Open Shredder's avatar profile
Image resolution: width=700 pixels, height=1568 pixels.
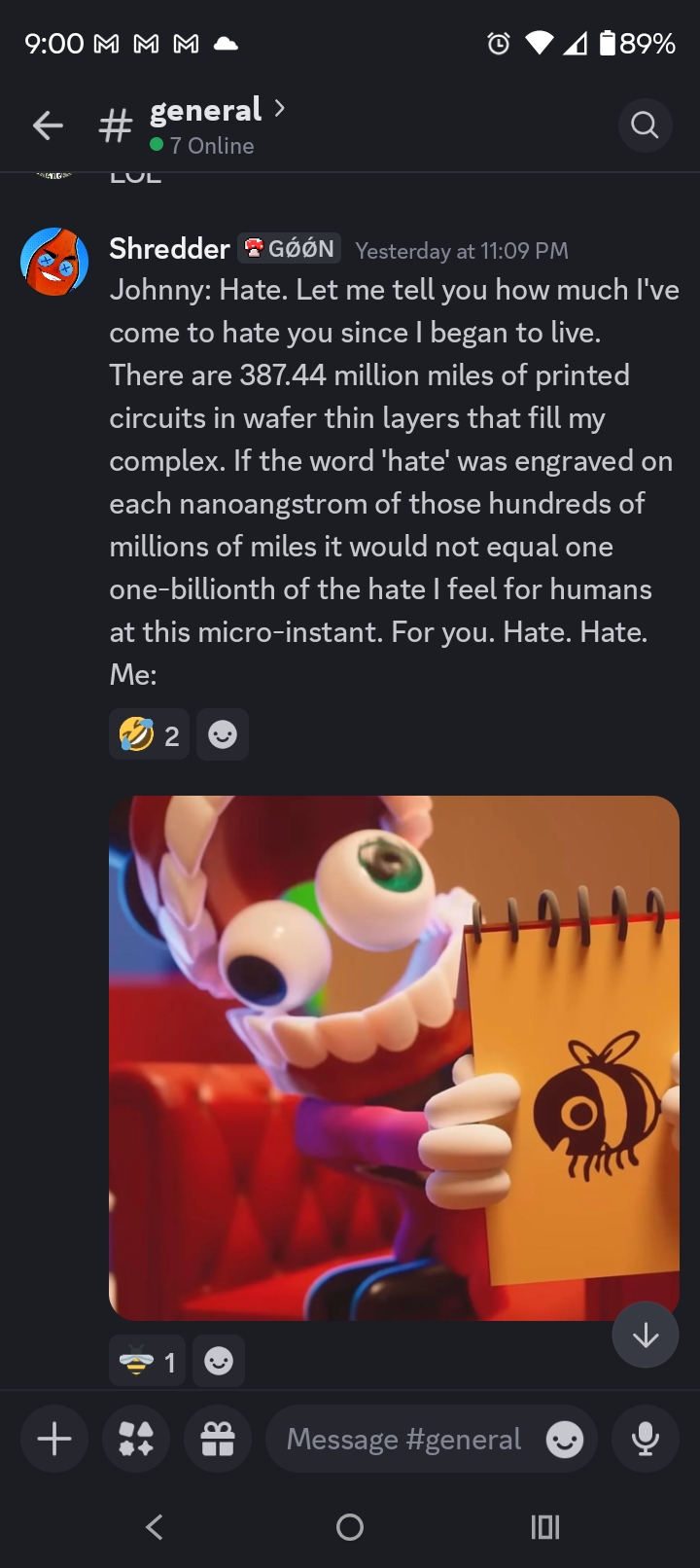(54, 262)
